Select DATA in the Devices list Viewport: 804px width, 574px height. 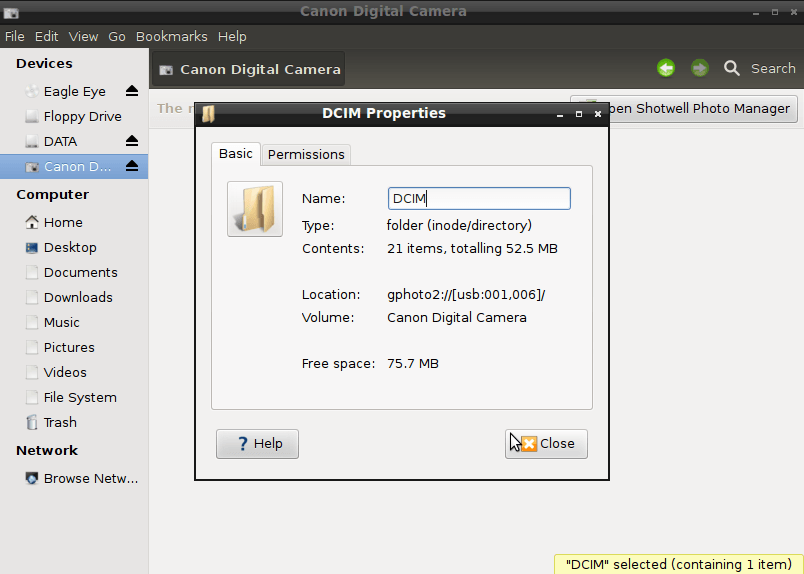tap(74, 141)
